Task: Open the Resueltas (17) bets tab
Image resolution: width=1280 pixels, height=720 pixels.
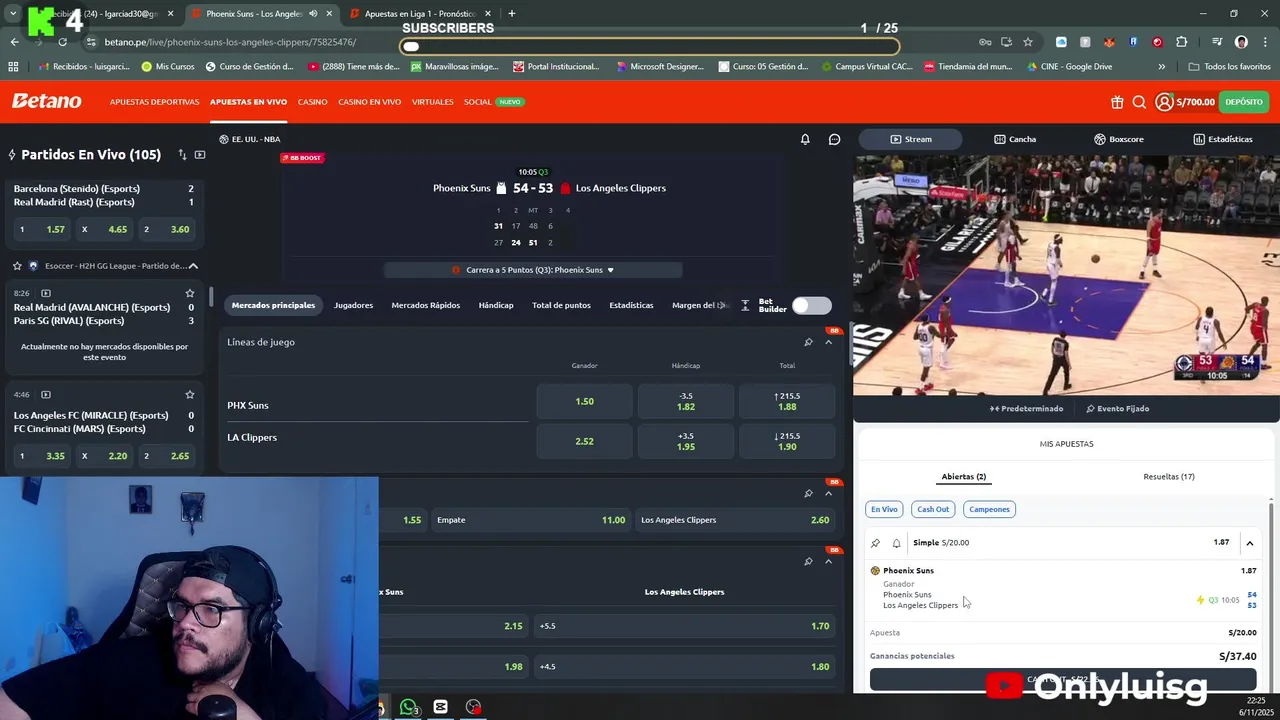Action: point(1169,477)
